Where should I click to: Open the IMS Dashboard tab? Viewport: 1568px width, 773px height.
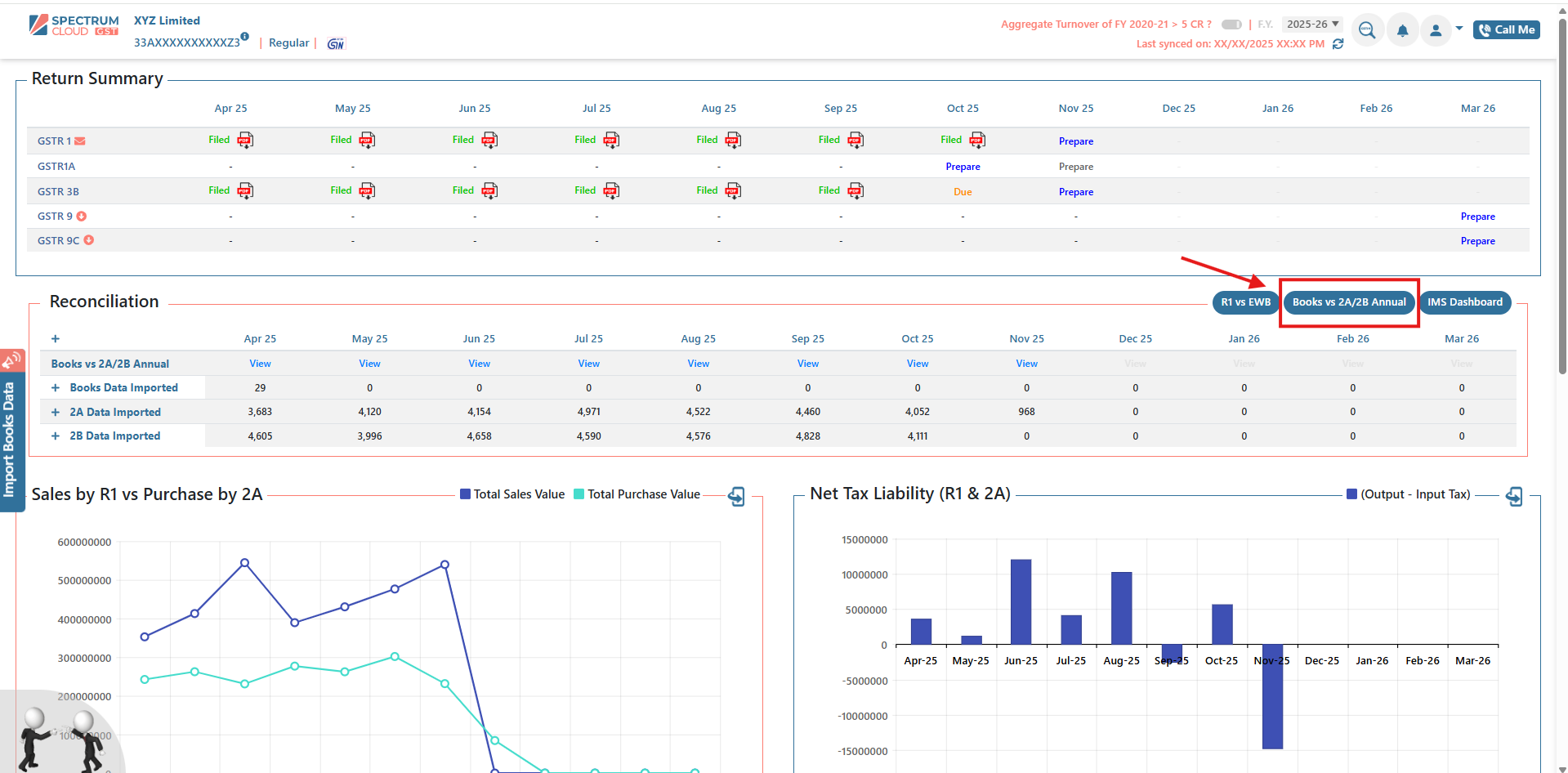[1464, 302]
